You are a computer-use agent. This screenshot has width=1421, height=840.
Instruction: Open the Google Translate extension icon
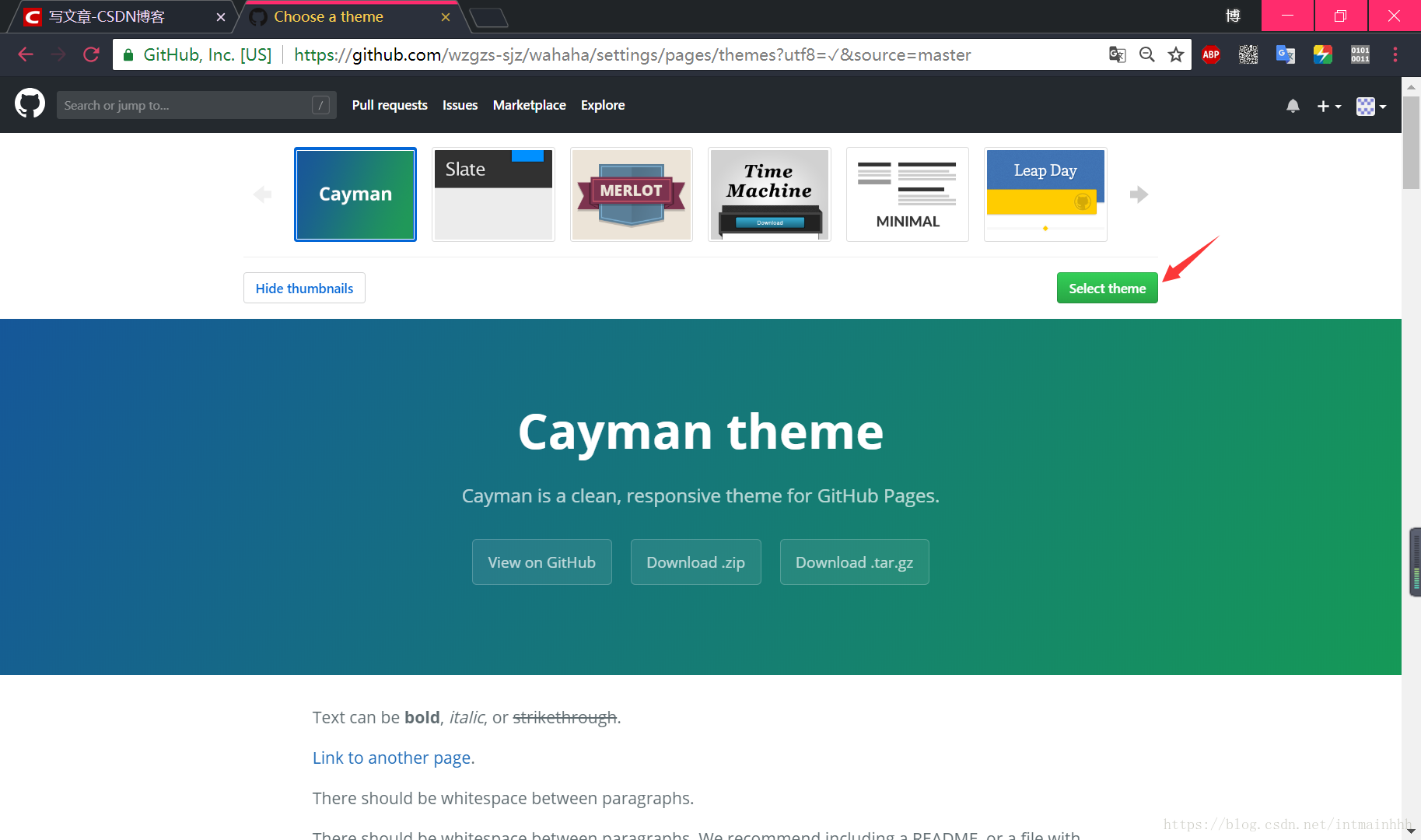pos(1286,54)
